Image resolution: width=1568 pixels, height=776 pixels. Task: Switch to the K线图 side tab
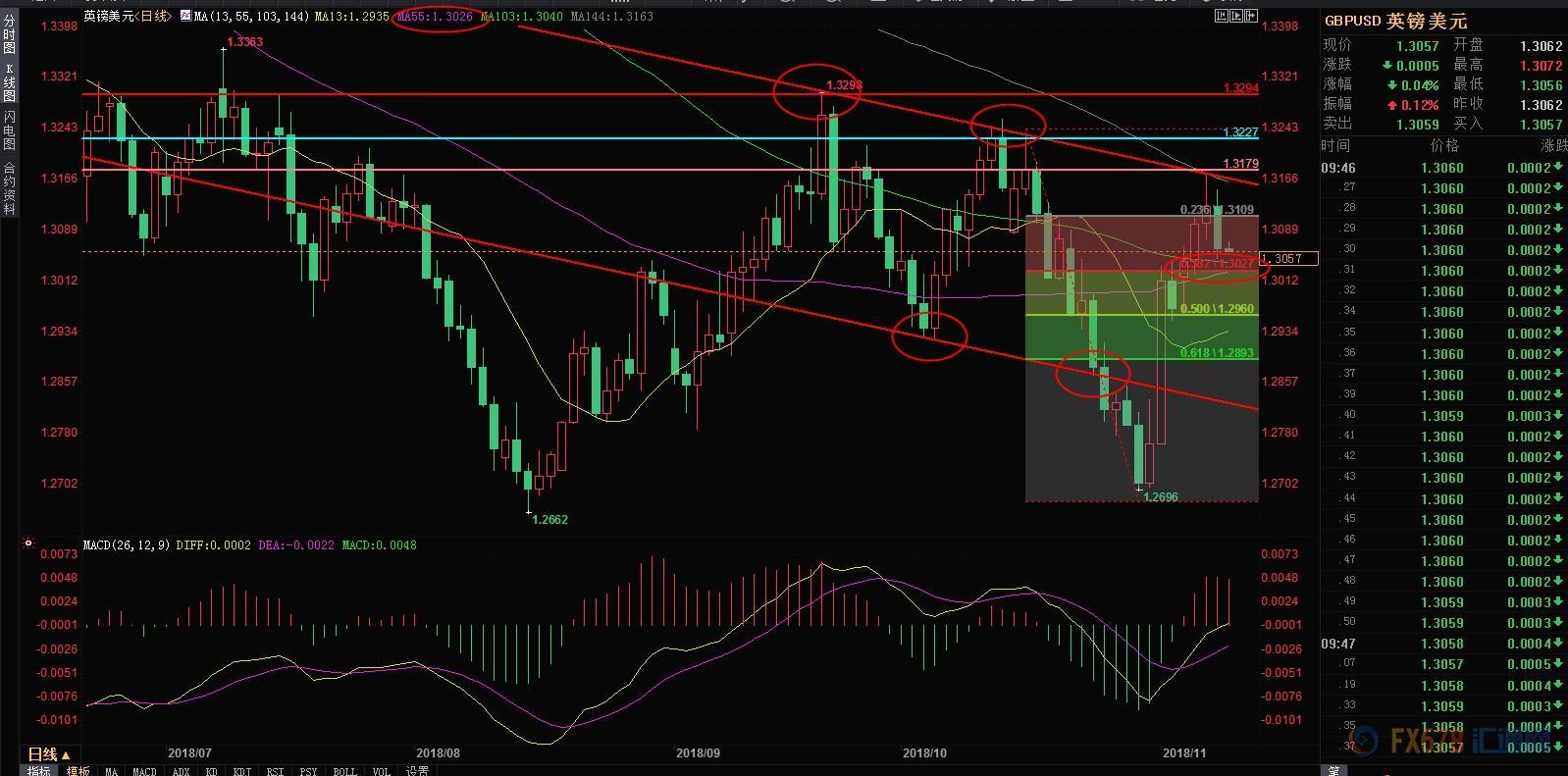[9, 83]
